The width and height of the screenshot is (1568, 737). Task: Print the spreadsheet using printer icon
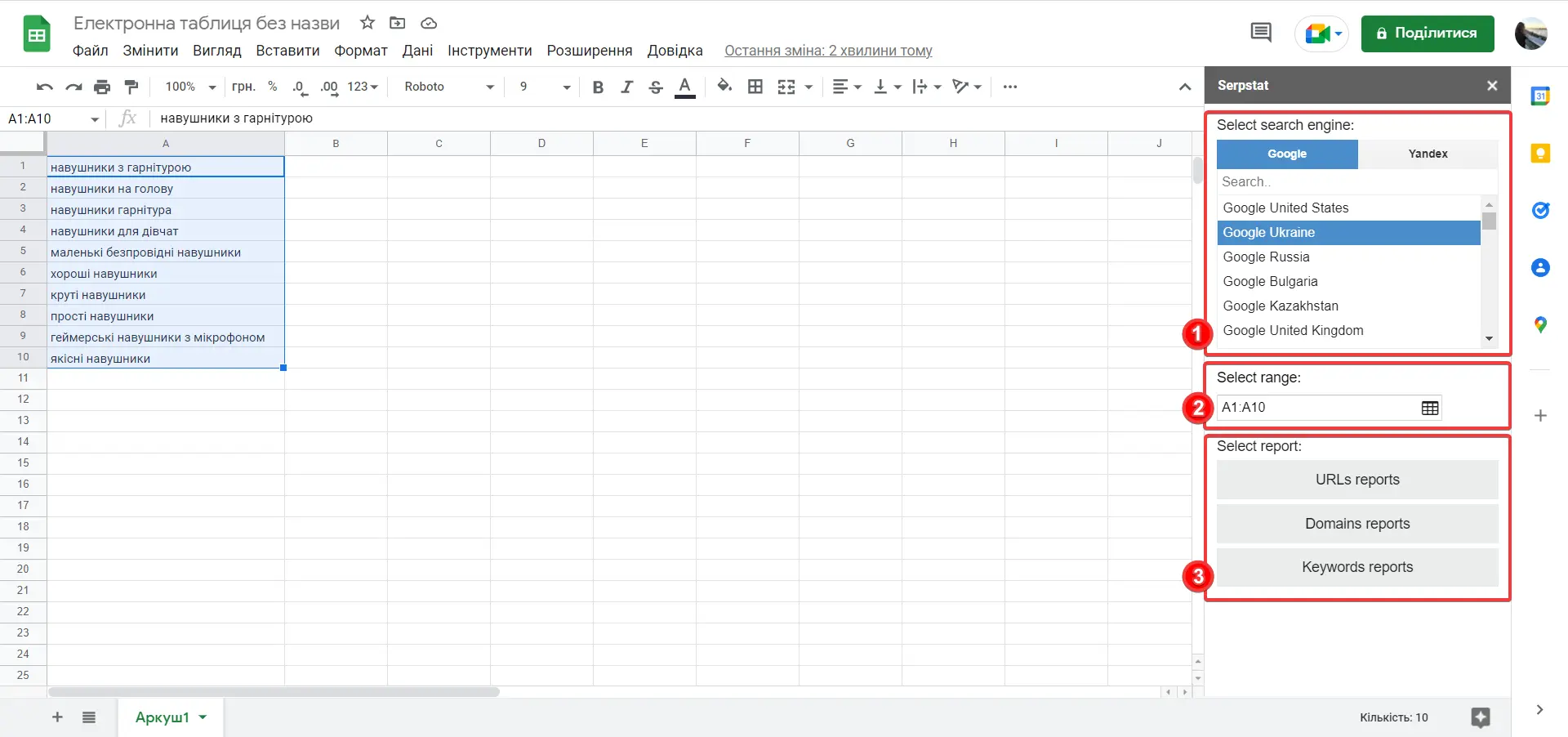pyautogui.click(x=102, y=87)
